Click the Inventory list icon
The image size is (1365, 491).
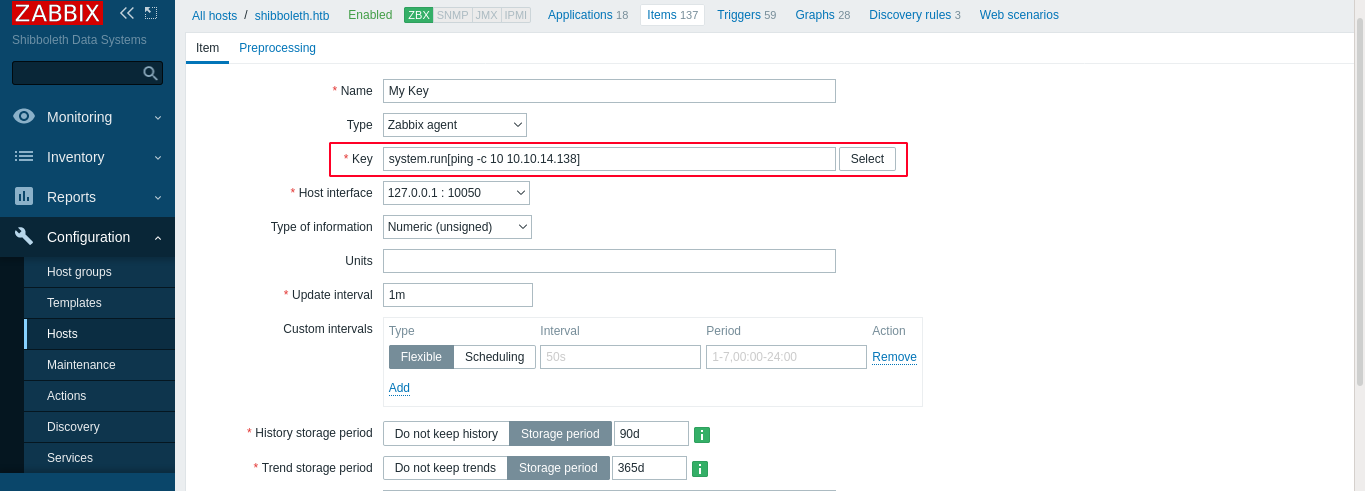pos(24,156)
